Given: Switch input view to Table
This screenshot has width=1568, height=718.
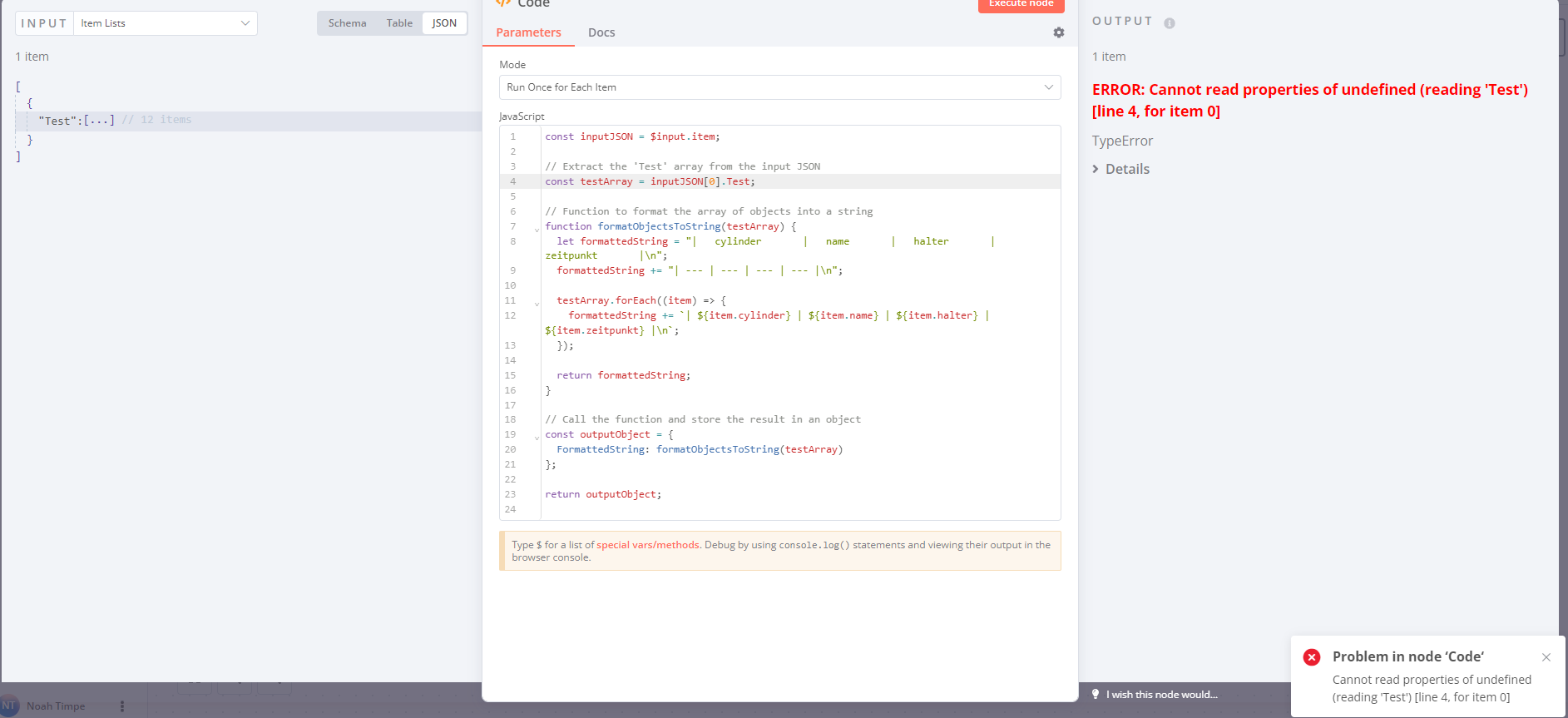Looking at the screenshot, I should pos(399,23).
